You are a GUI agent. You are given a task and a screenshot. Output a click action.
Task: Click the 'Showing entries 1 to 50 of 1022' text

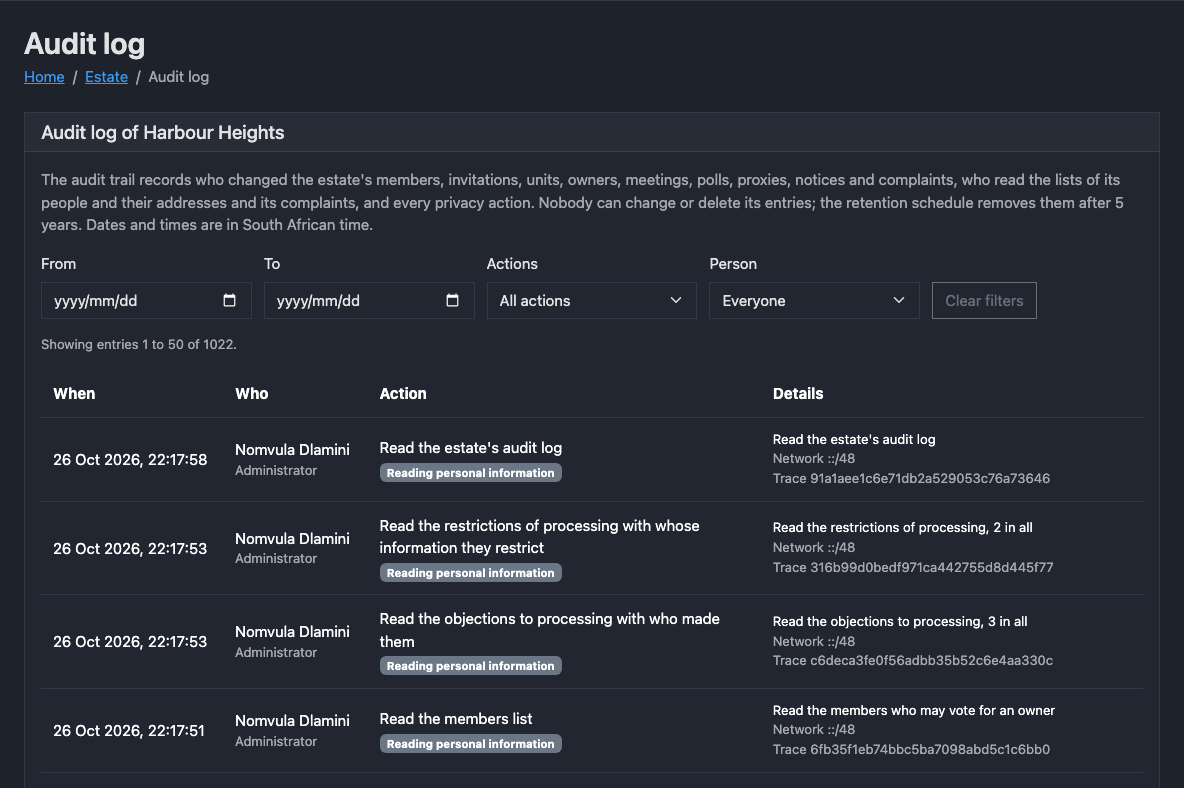click(x=139, y=344)
